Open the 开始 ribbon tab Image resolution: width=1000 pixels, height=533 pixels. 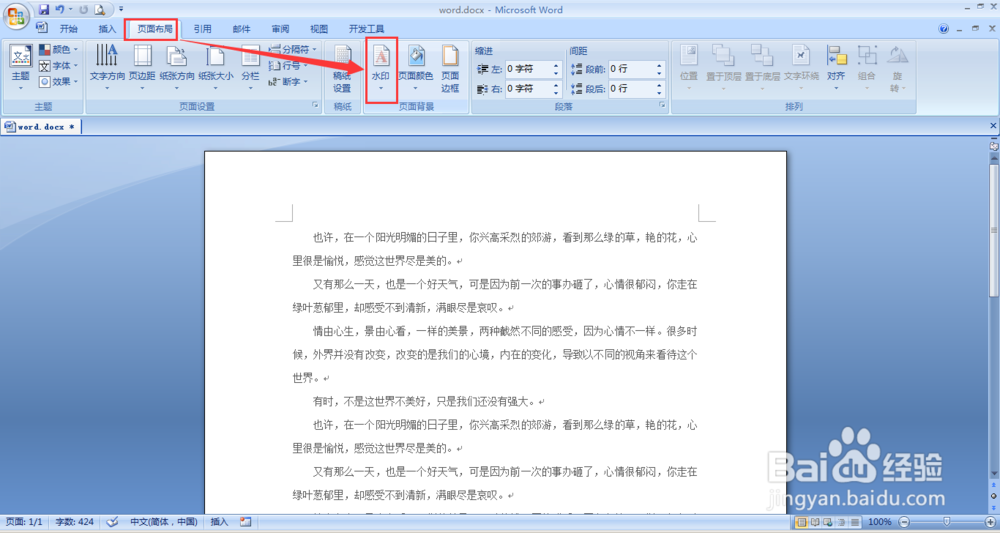tap(68, 29)
